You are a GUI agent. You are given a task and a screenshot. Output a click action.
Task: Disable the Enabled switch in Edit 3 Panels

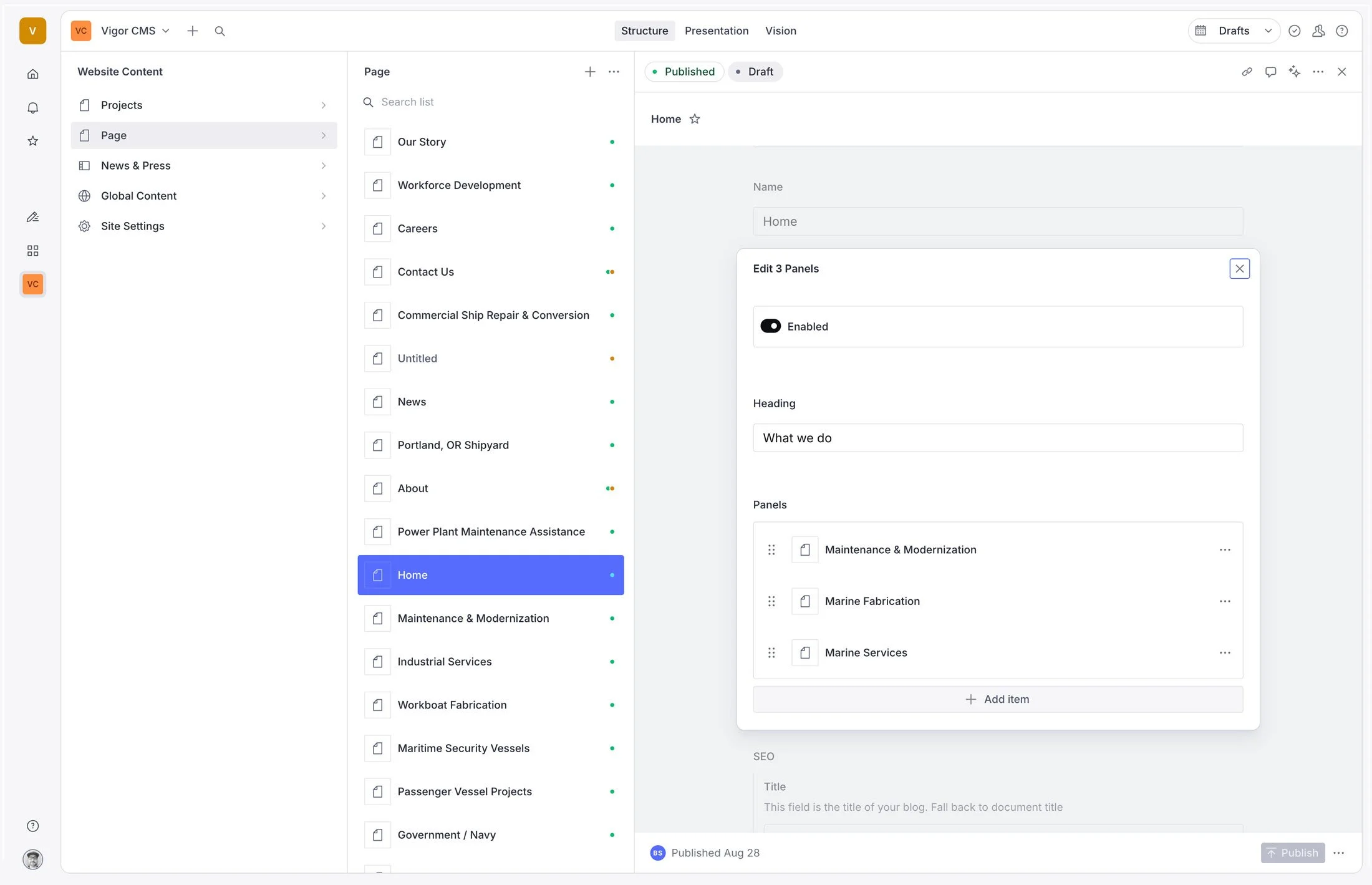[x=771, y=326]
